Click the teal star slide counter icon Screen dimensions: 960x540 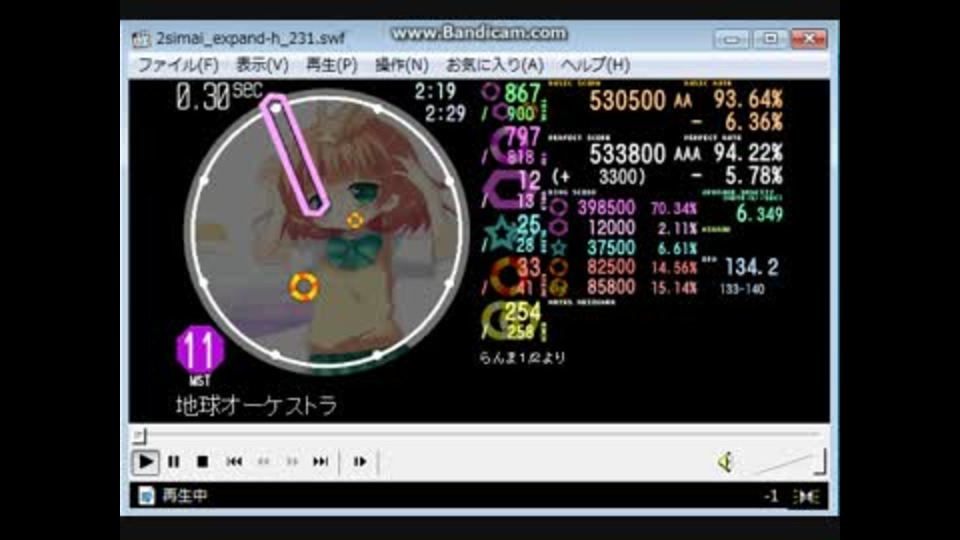[501, 233]
